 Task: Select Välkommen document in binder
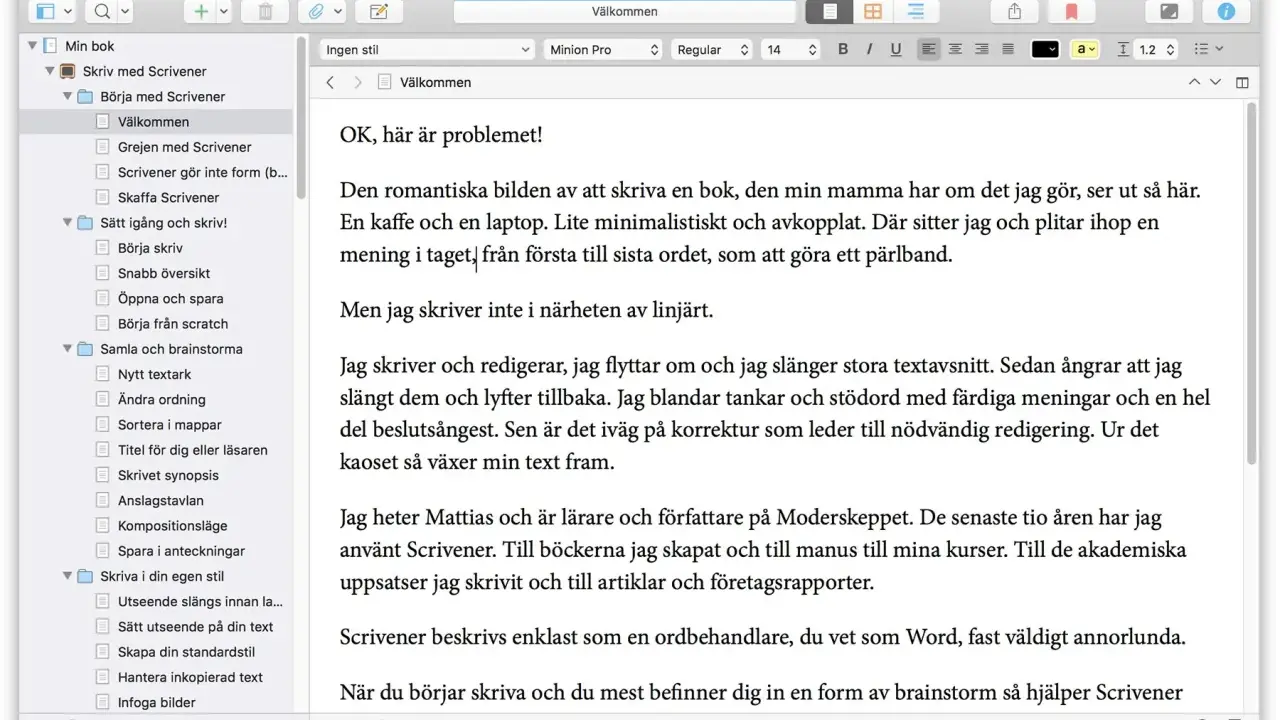tap(156, 122)
